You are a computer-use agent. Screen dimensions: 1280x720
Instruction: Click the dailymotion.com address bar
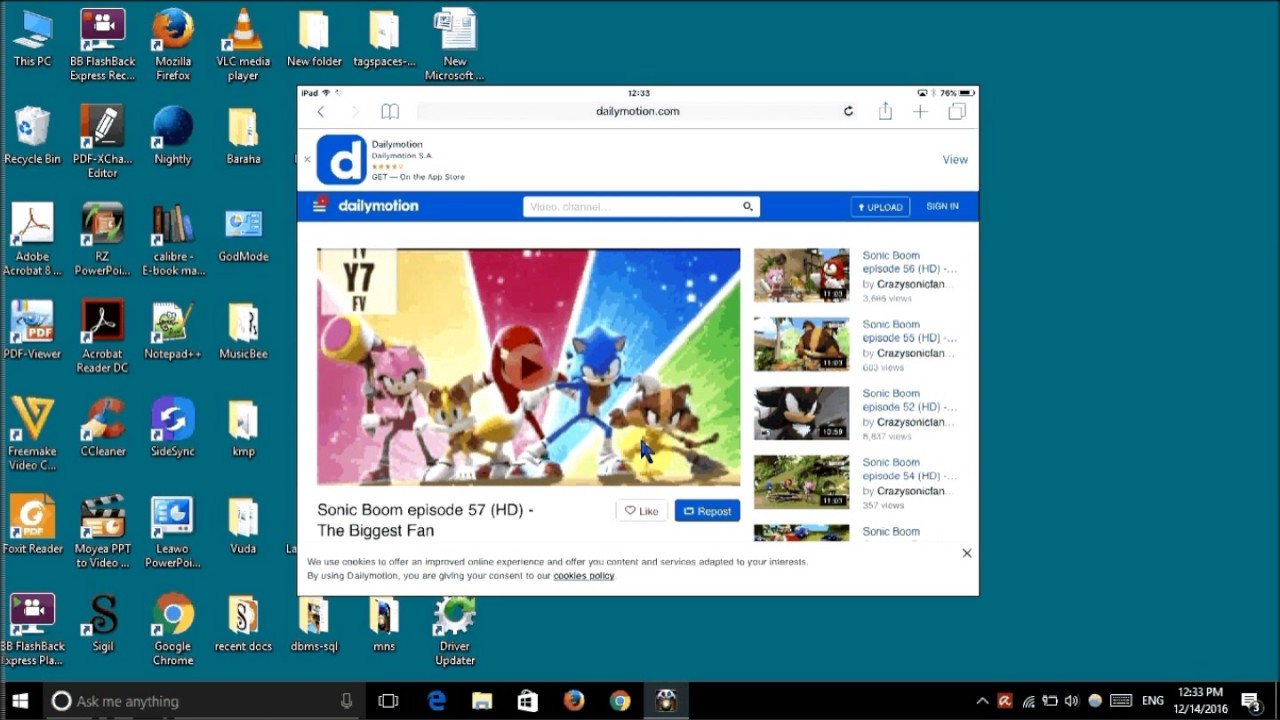coord(638,111)
